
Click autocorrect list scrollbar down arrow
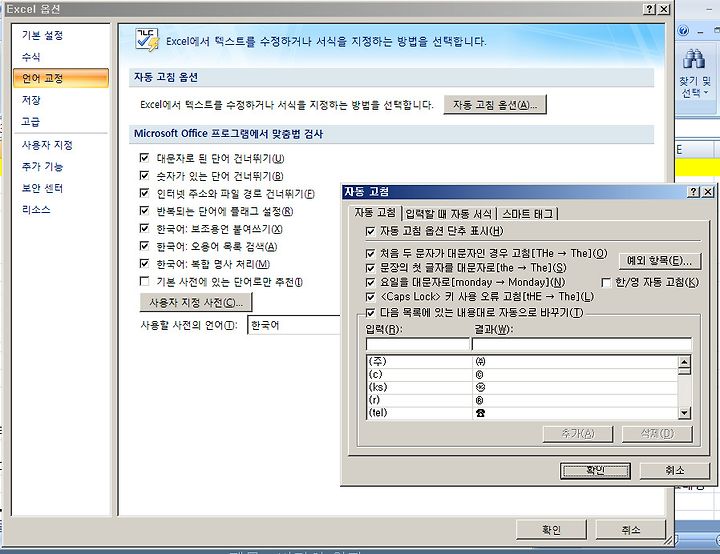(684, 413)
